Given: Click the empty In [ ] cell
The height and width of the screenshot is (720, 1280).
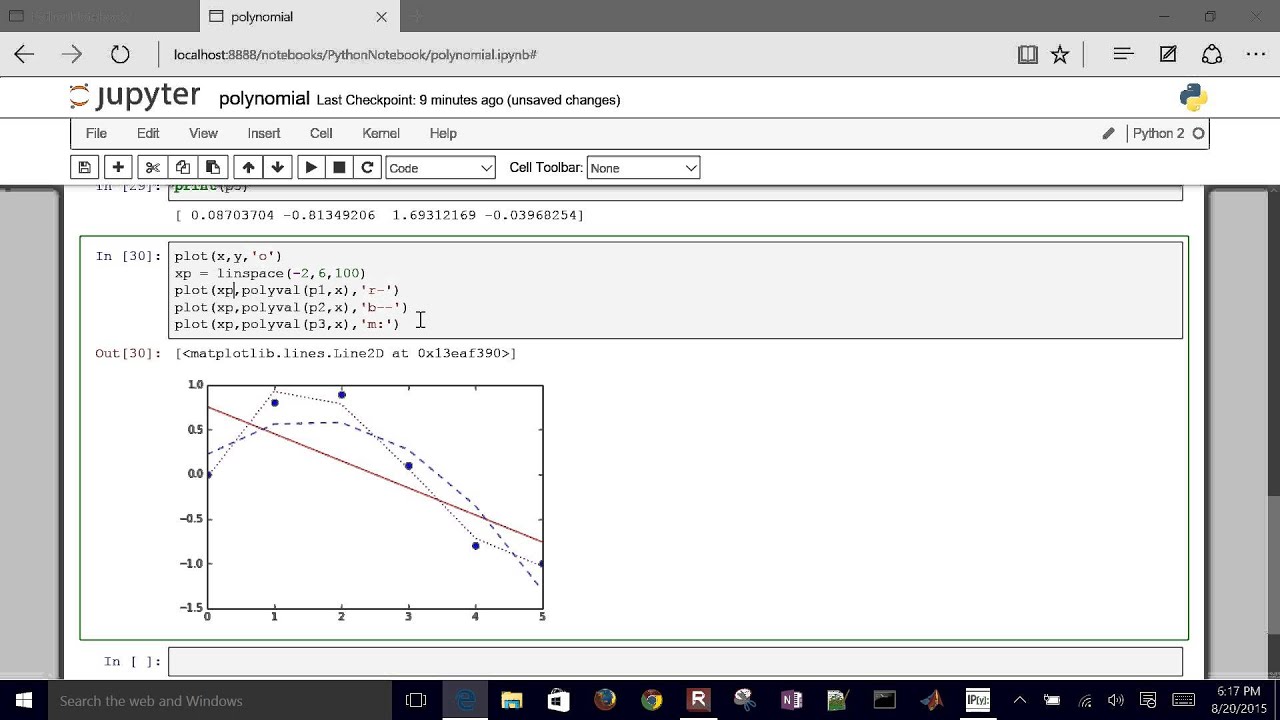Looking at the screenshot, I should click(675, 661).
